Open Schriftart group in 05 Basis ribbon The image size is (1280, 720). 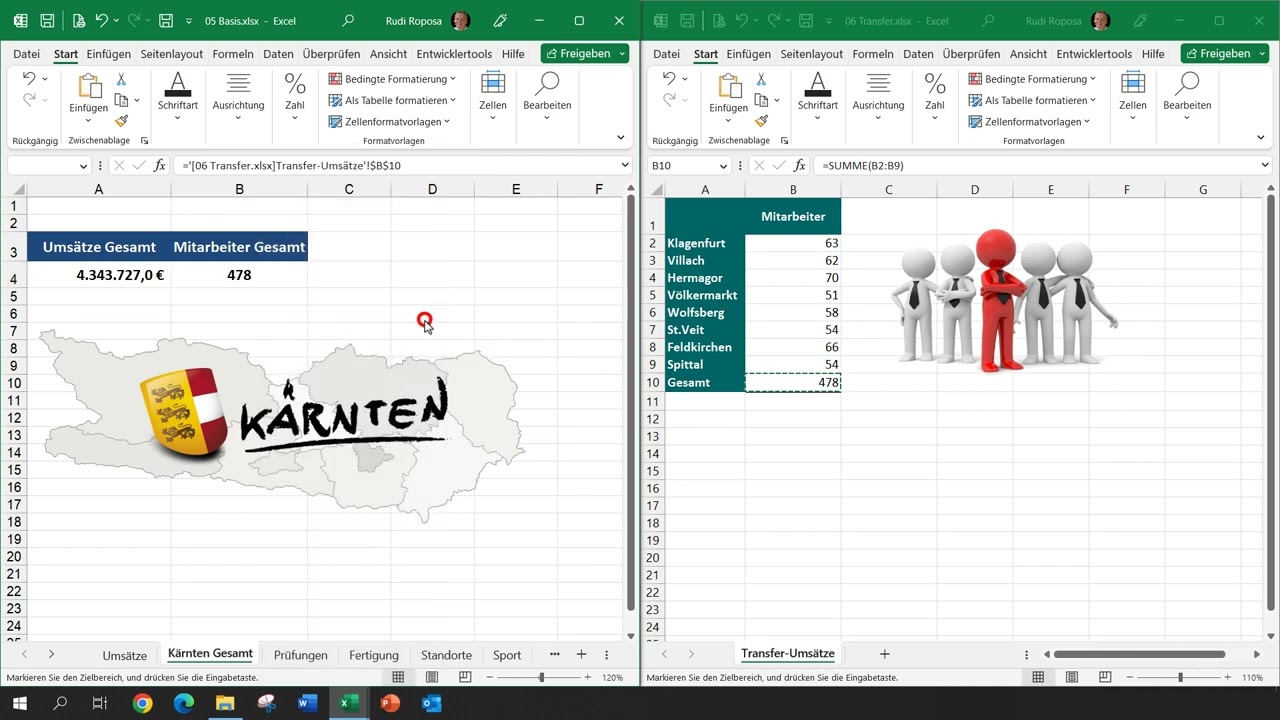point(178,96)
